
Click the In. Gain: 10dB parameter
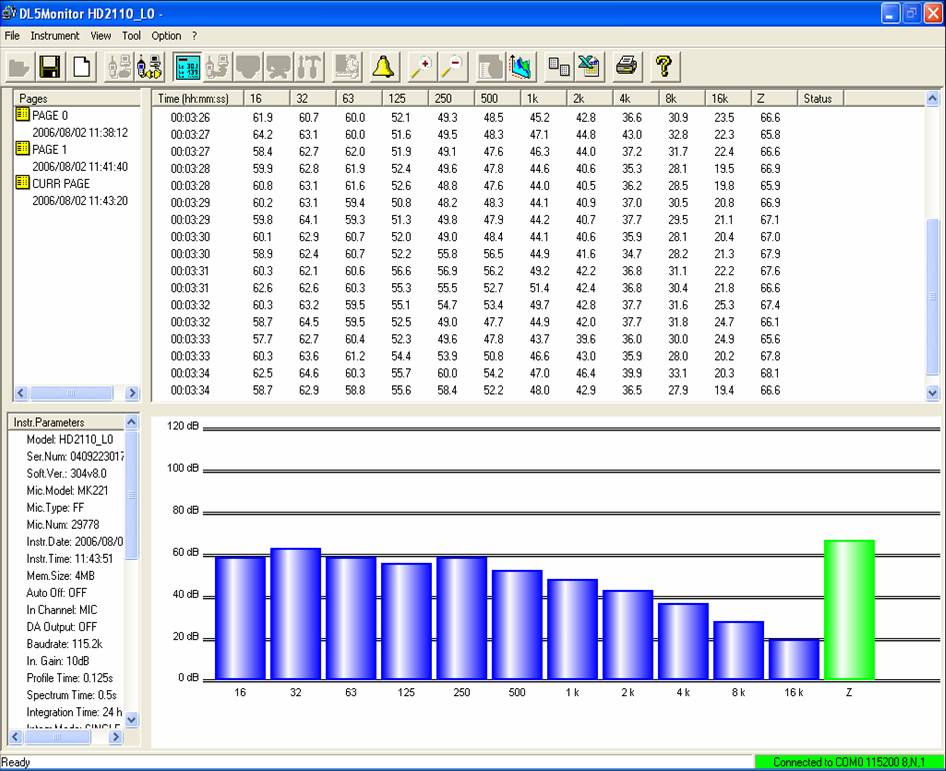[x=57, y=661]
